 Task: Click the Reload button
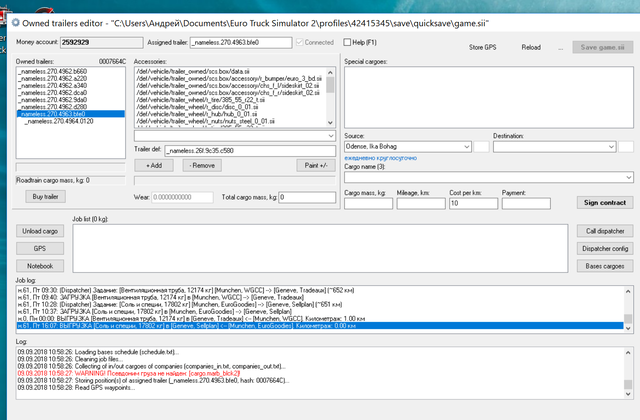click(531, 47)
